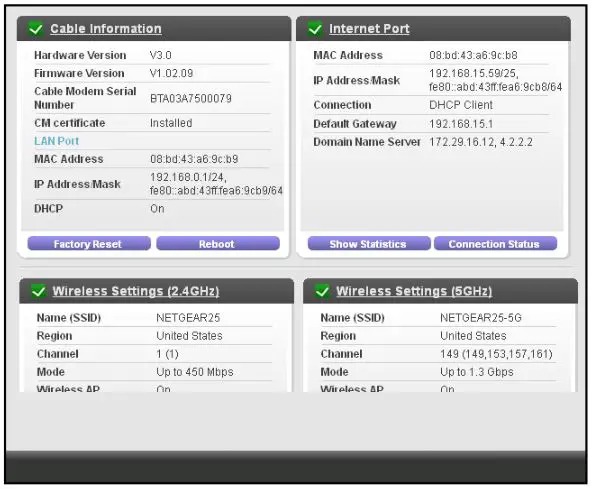Click the Factory Reset button
The image size is (591, 489).
pos(89,244)
